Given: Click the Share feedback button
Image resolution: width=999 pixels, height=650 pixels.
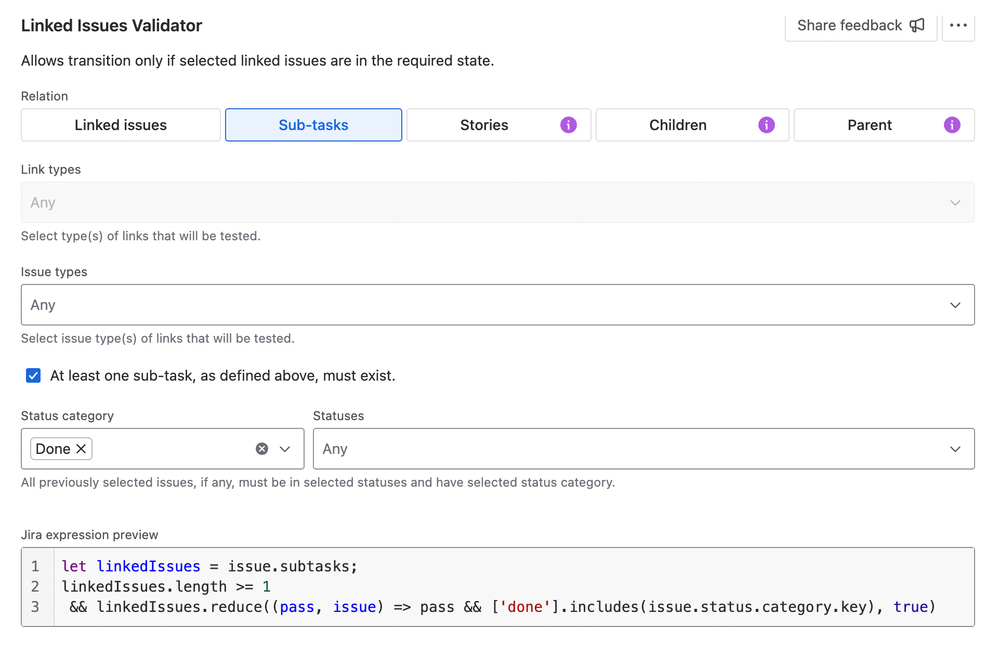Looking at the screenshot, I should 850,25.
